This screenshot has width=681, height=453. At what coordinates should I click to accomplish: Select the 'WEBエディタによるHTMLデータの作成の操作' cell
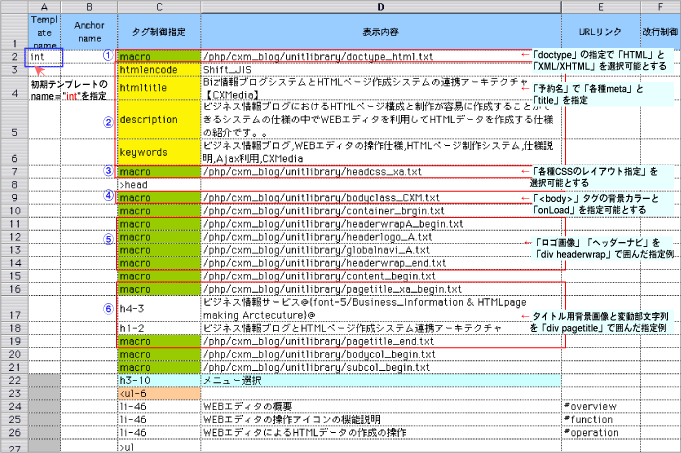381,432
